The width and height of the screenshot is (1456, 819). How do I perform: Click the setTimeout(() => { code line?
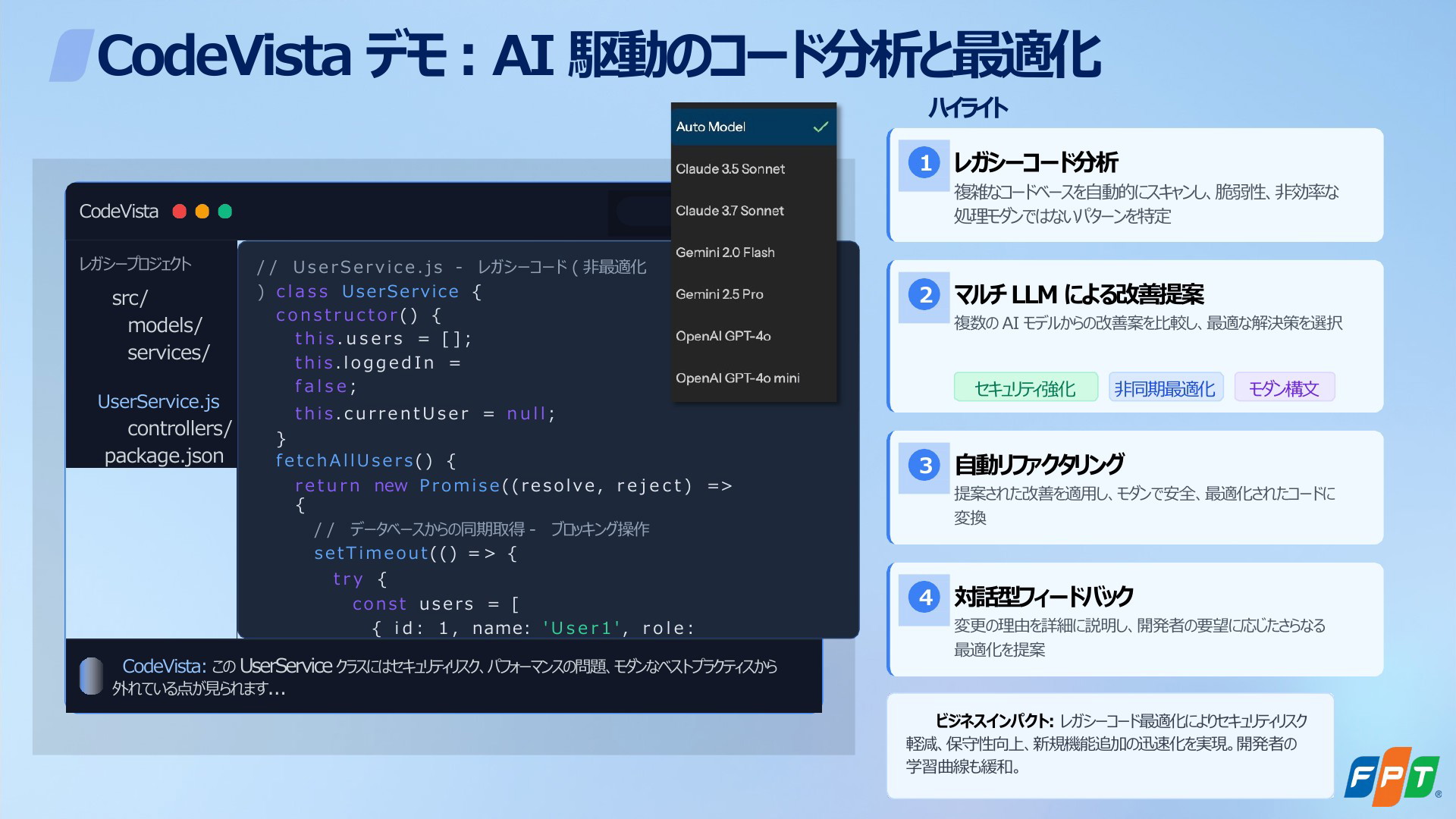pos(416,554)
